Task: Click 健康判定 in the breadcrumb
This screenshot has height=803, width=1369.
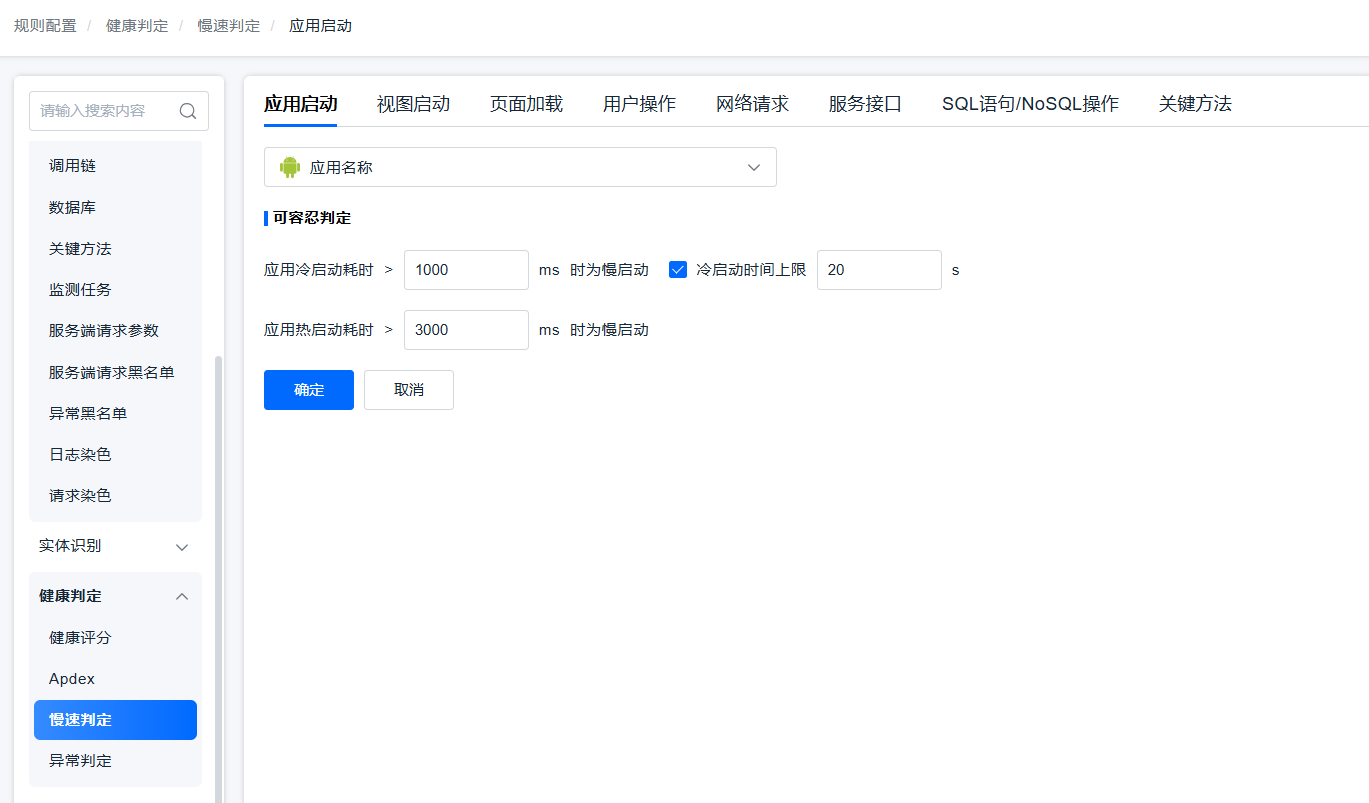Action: [137, 26]
